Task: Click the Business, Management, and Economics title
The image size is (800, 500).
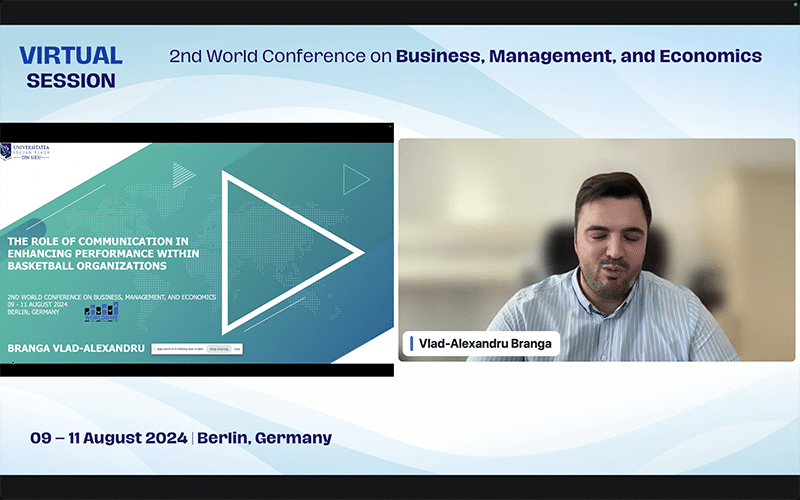Action: (579, 56)
